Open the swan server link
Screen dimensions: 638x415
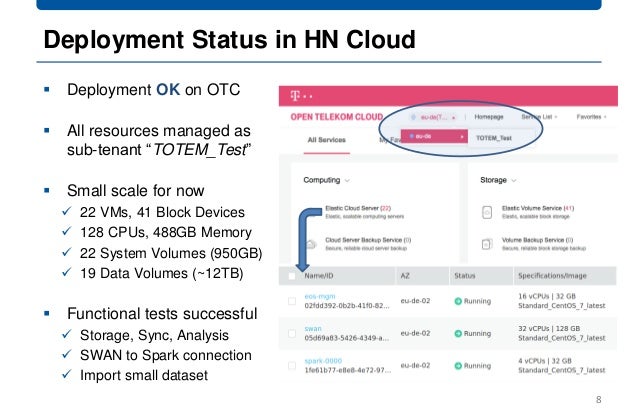tap(313, 328)
